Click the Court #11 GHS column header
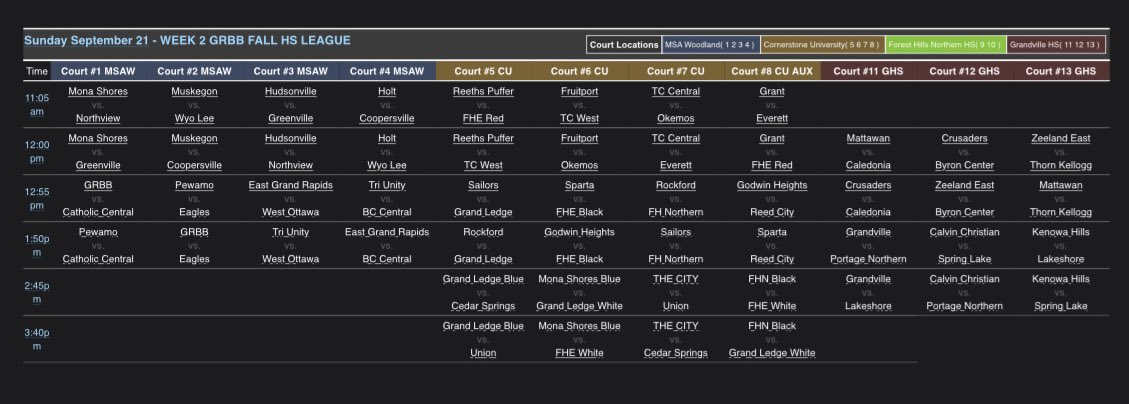 (868, 71)
